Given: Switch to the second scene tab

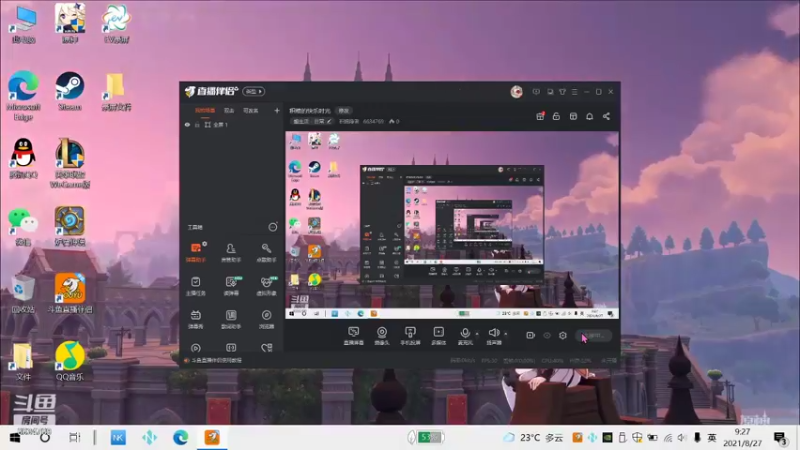Looking at the screenshot, I should point(229,110).
